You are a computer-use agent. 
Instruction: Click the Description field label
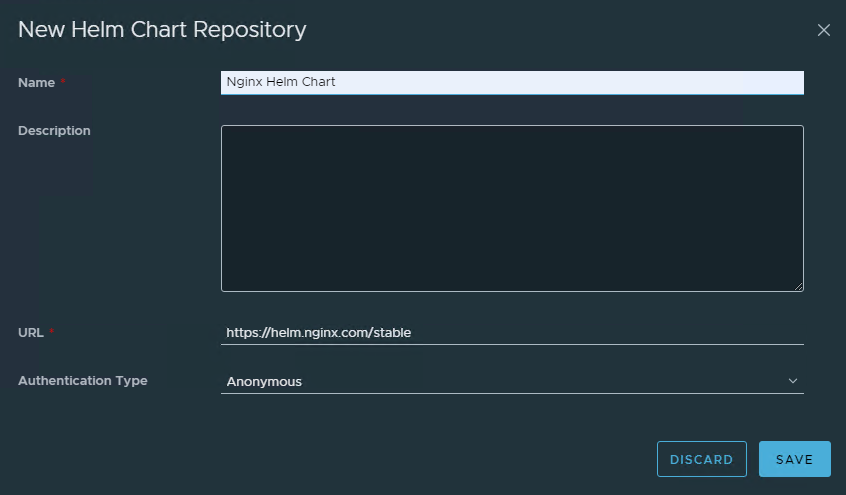pos(54,130)
